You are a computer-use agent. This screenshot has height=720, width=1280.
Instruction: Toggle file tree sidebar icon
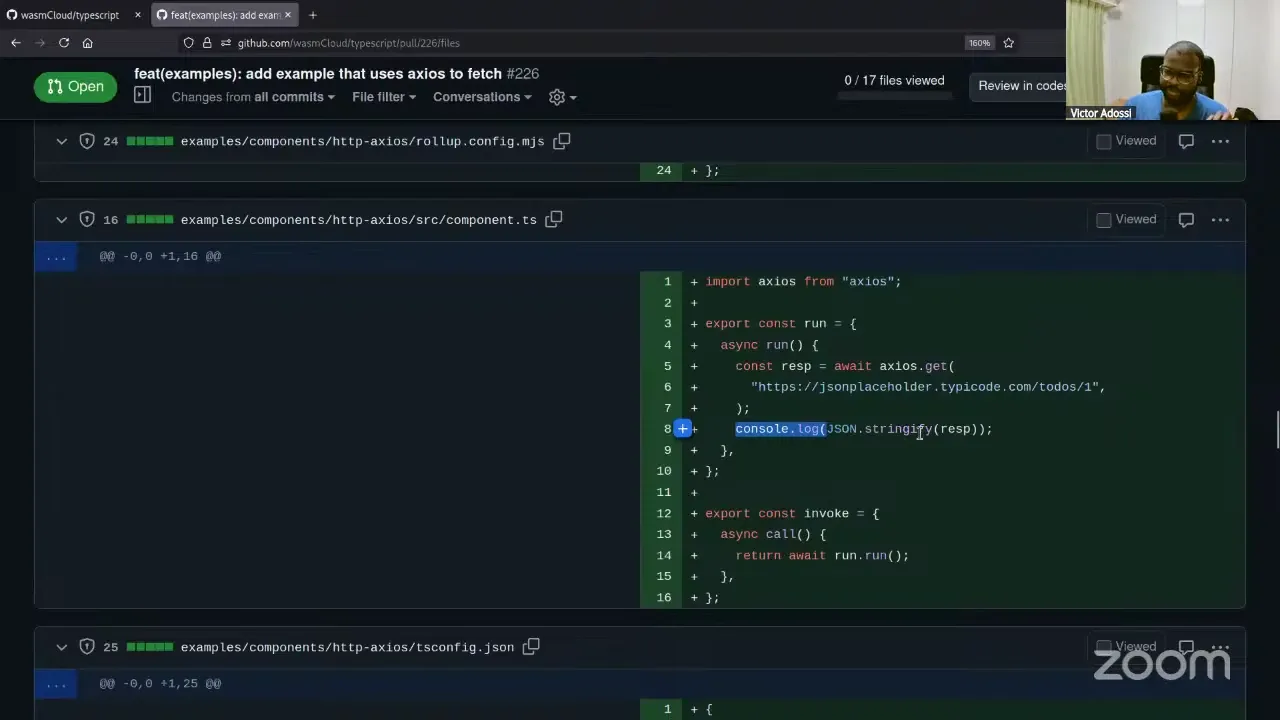[142, 95]
